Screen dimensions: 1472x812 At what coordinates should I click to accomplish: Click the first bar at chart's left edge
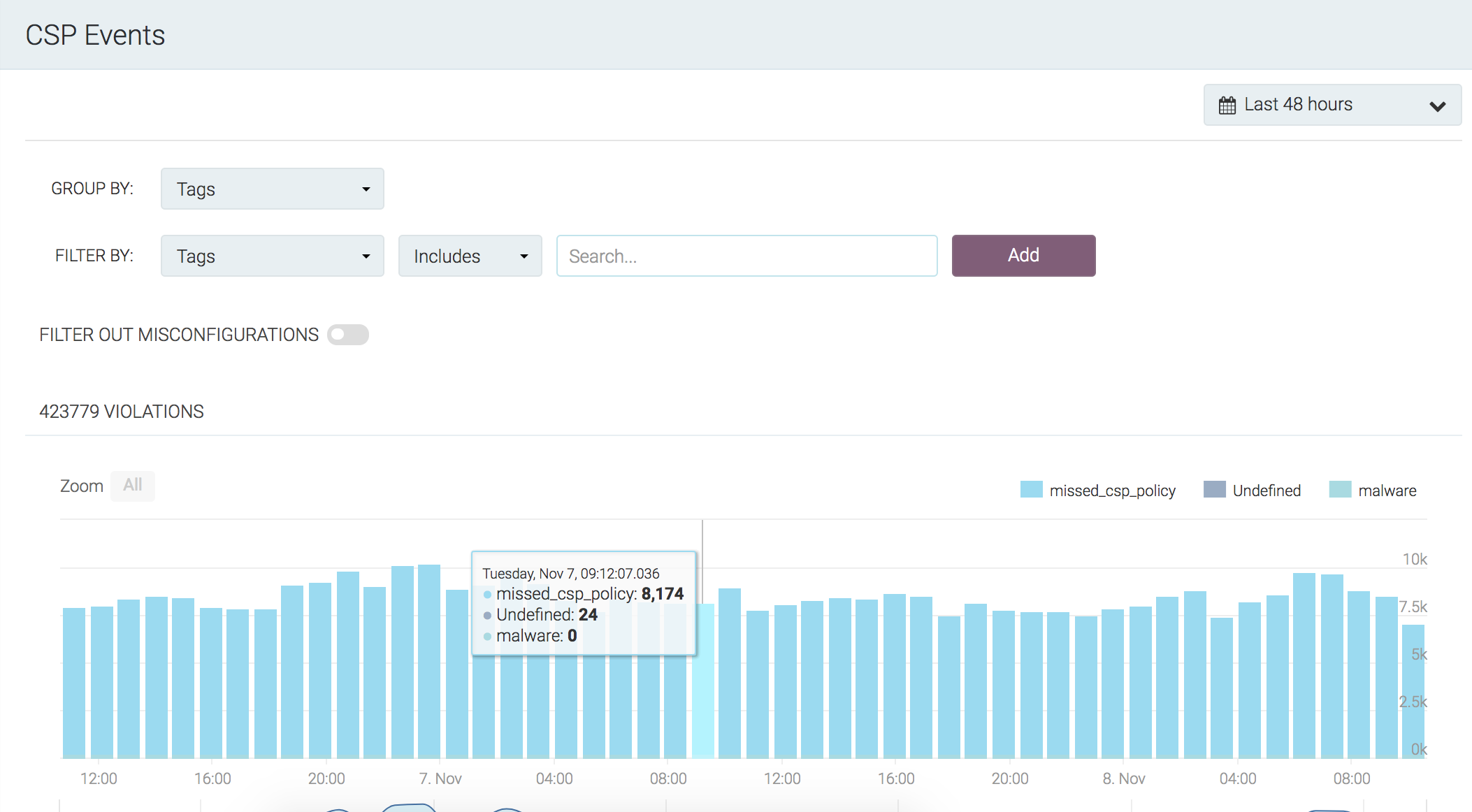point(74,685)
